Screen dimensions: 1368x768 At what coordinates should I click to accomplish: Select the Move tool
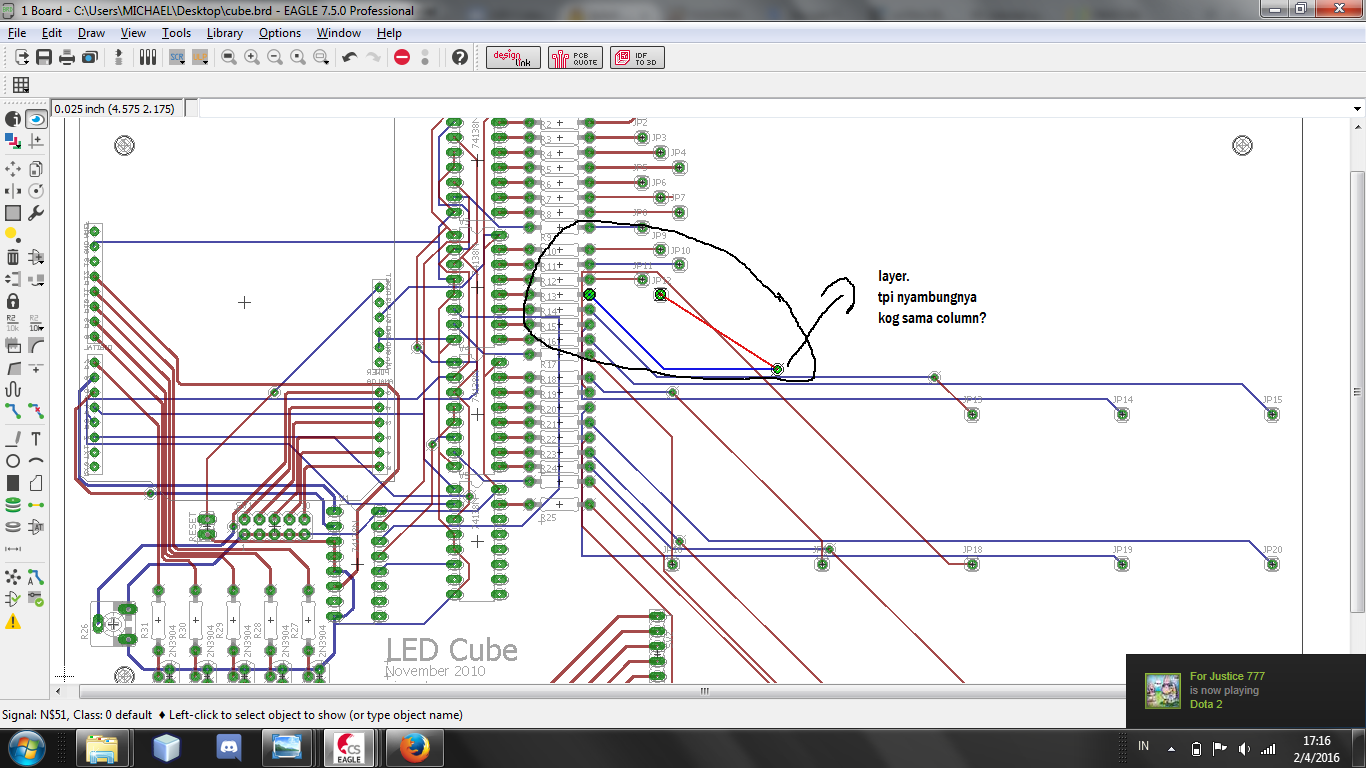click(13, 168)
